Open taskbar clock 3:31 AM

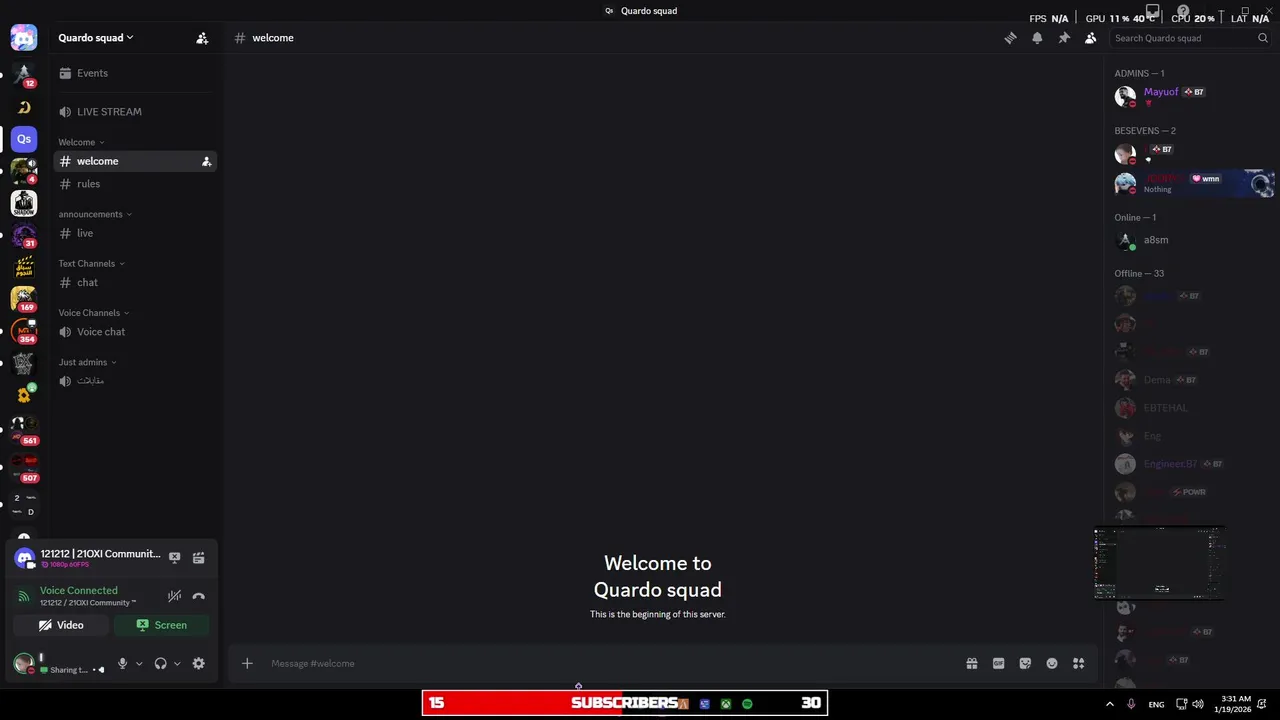coord(1235,704)
